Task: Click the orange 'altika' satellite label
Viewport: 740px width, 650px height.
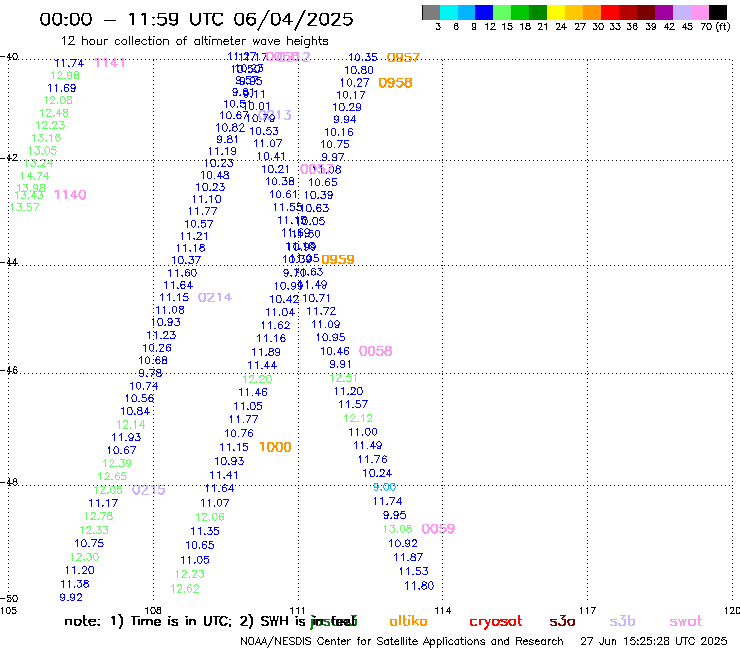Action: pyautogui.click(x=408, y=621)
